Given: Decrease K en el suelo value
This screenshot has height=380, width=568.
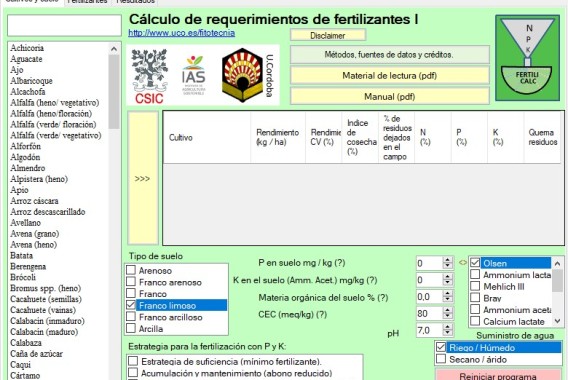Looking at the screenshot, I should (x=448, y=283).
